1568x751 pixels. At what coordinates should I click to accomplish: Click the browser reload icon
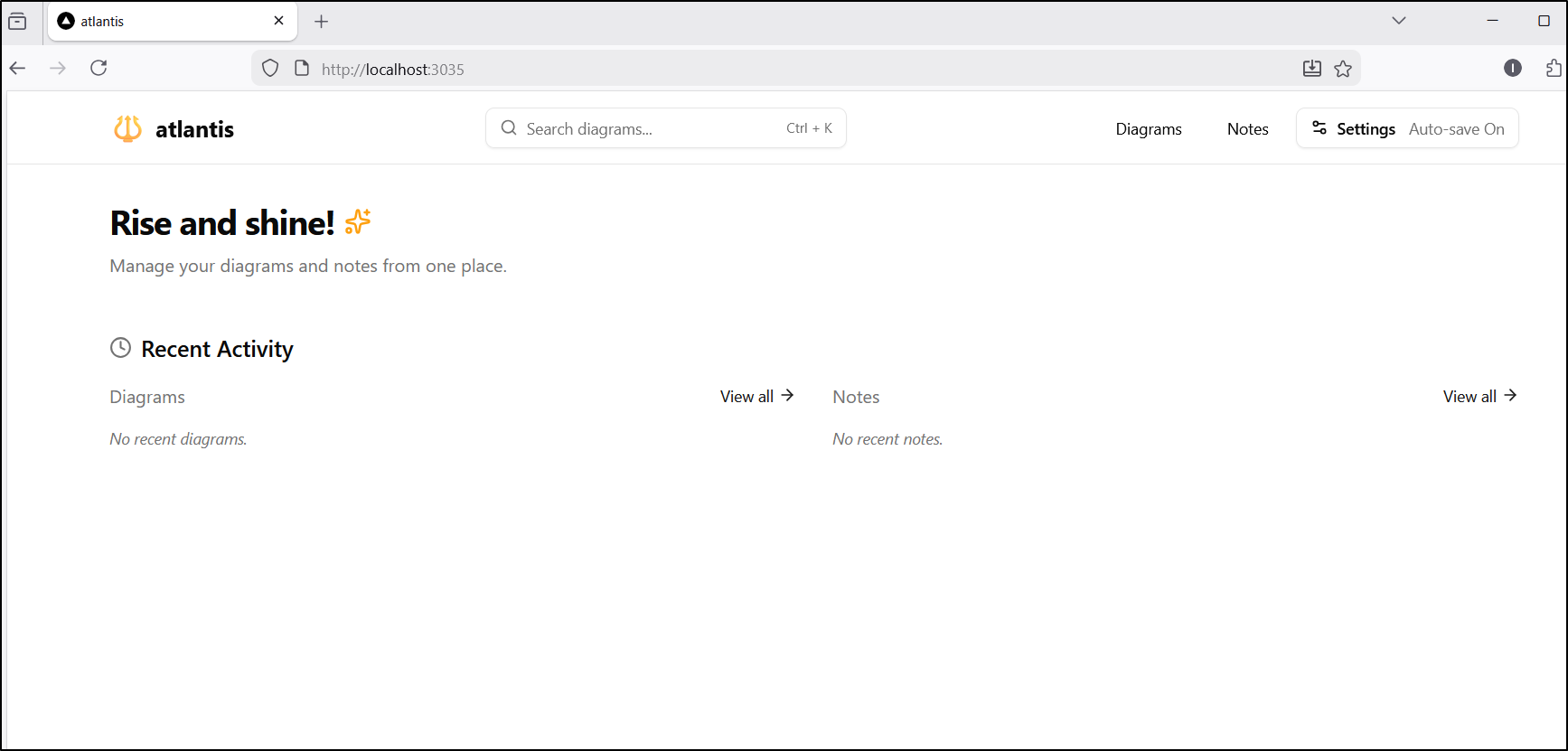[99, 68]
